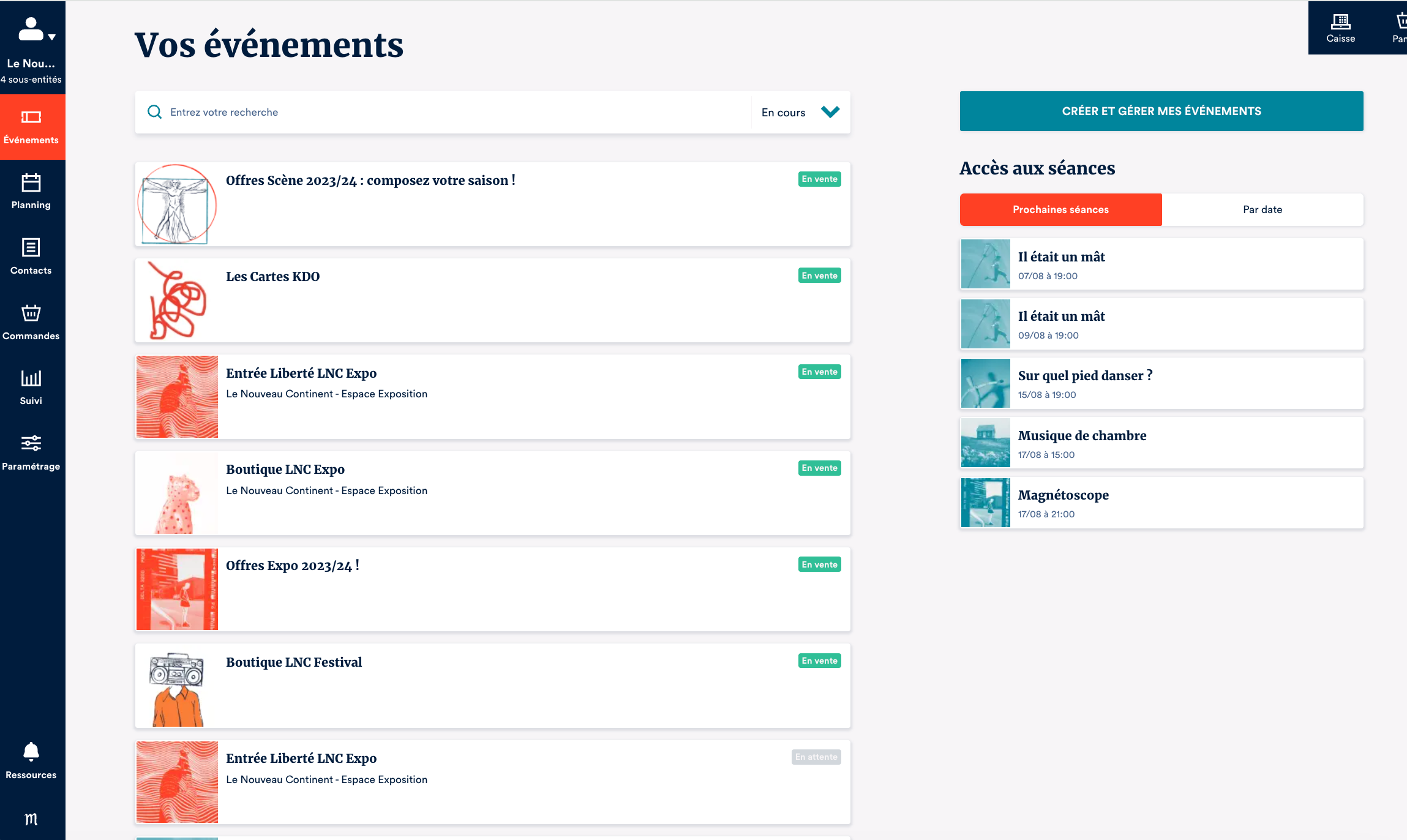
Task: Open the Les Cartes KDO event
Action: pyautogui.click(x=273, y=277)
